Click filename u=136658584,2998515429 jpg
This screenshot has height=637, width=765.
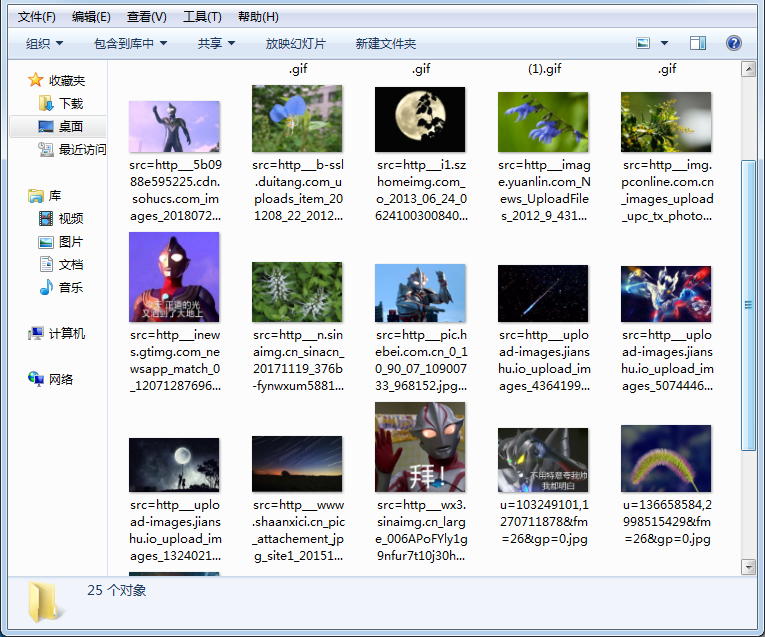coord(667,522)
